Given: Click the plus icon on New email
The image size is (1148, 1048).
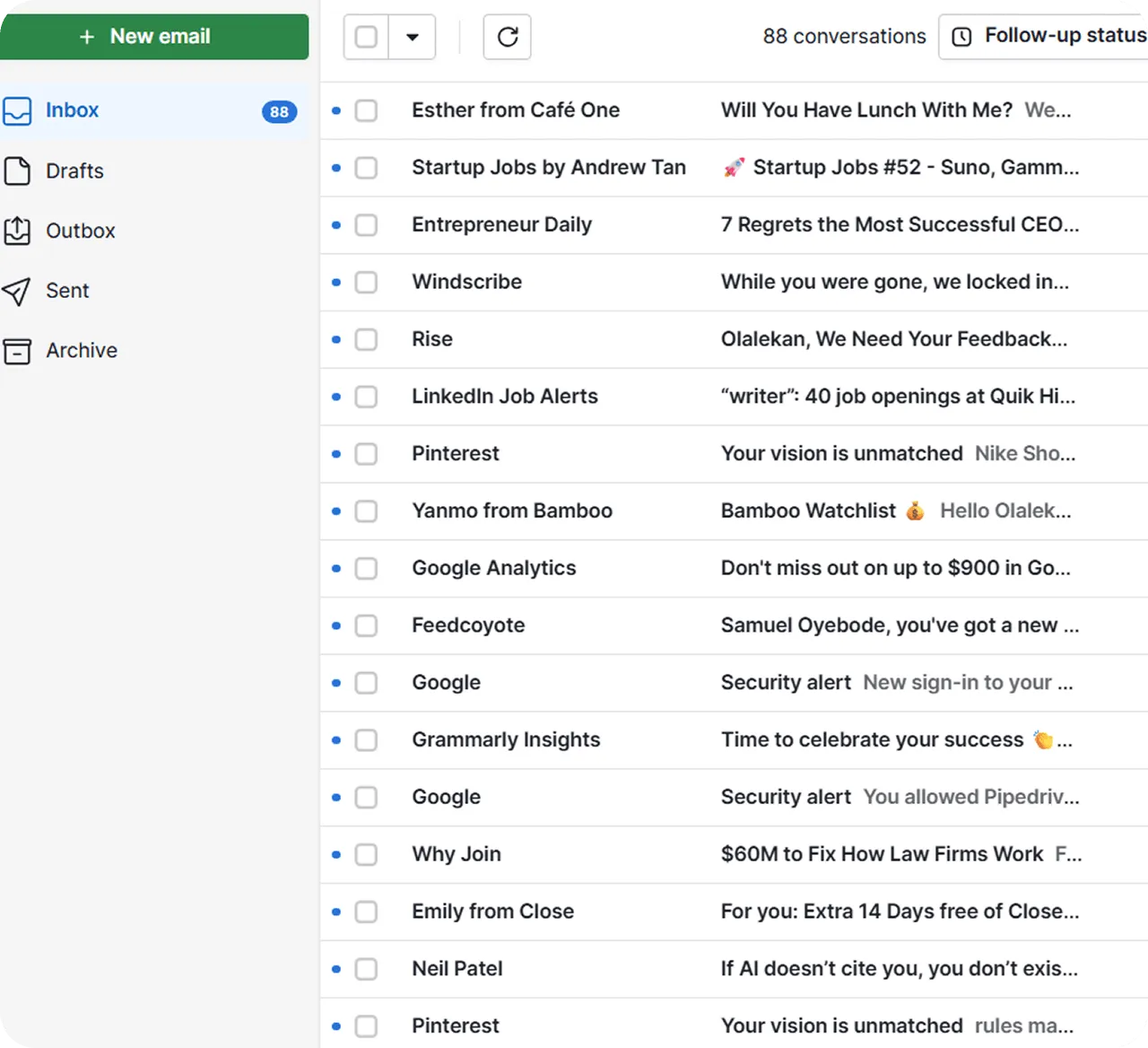Looking at the screenshot, I should pyautogui.click(x=87, y=37).
